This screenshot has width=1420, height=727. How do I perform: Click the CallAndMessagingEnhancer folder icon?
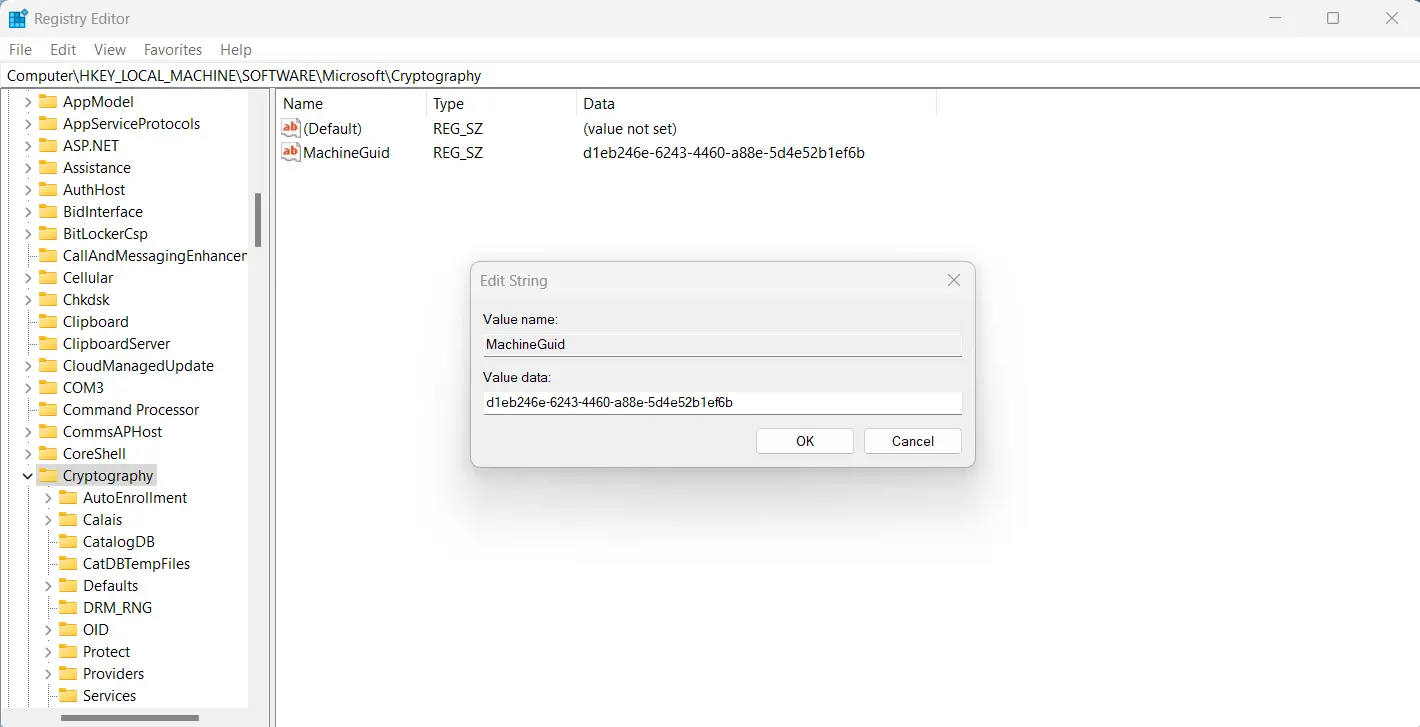pos(48,255)
